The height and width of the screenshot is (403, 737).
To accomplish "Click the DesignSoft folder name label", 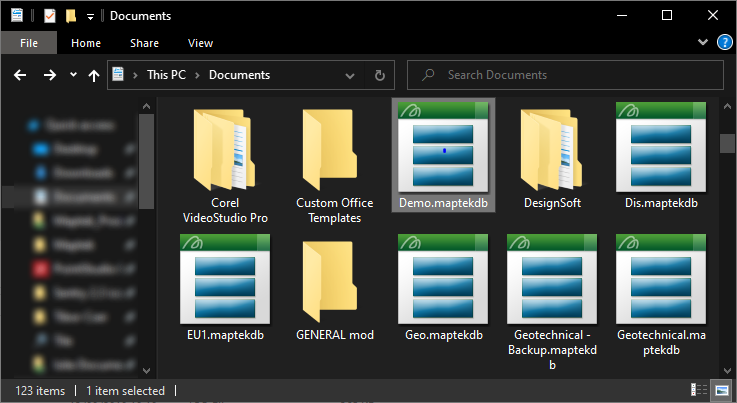I will 552,203.
